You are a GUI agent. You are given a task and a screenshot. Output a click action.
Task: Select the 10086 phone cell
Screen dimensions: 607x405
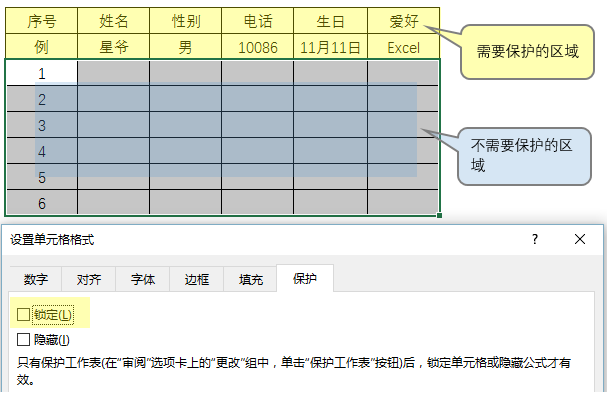coord(257,47)
